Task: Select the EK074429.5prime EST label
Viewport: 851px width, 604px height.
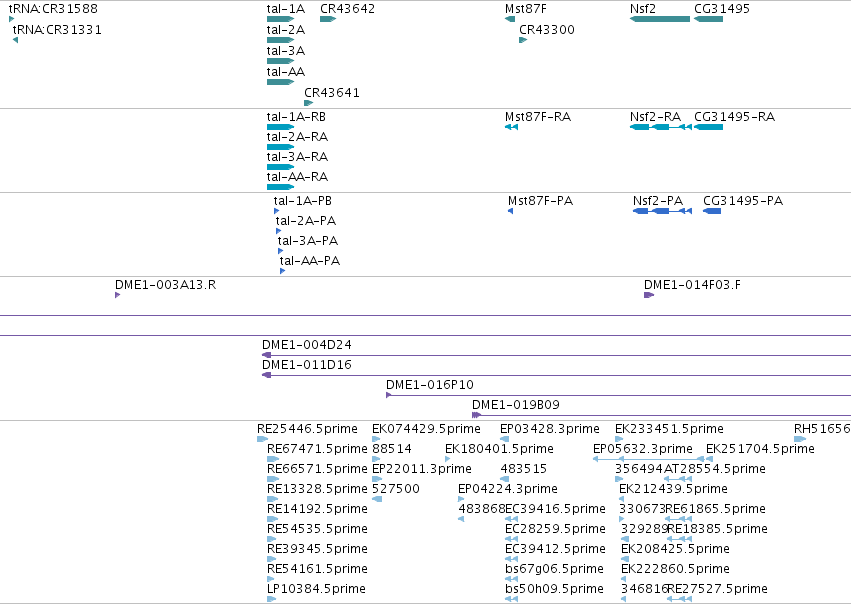Action: click(426, 429)
